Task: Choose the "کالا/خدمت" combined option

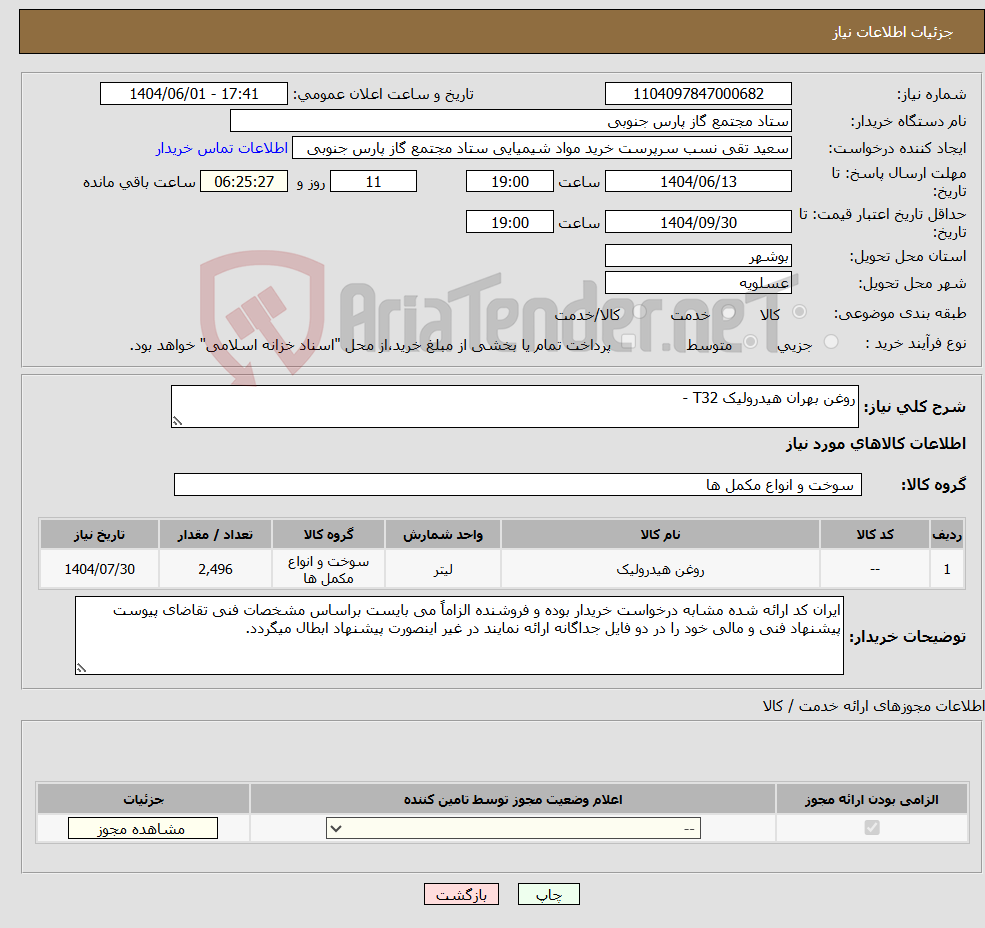Action: (638, 311)
